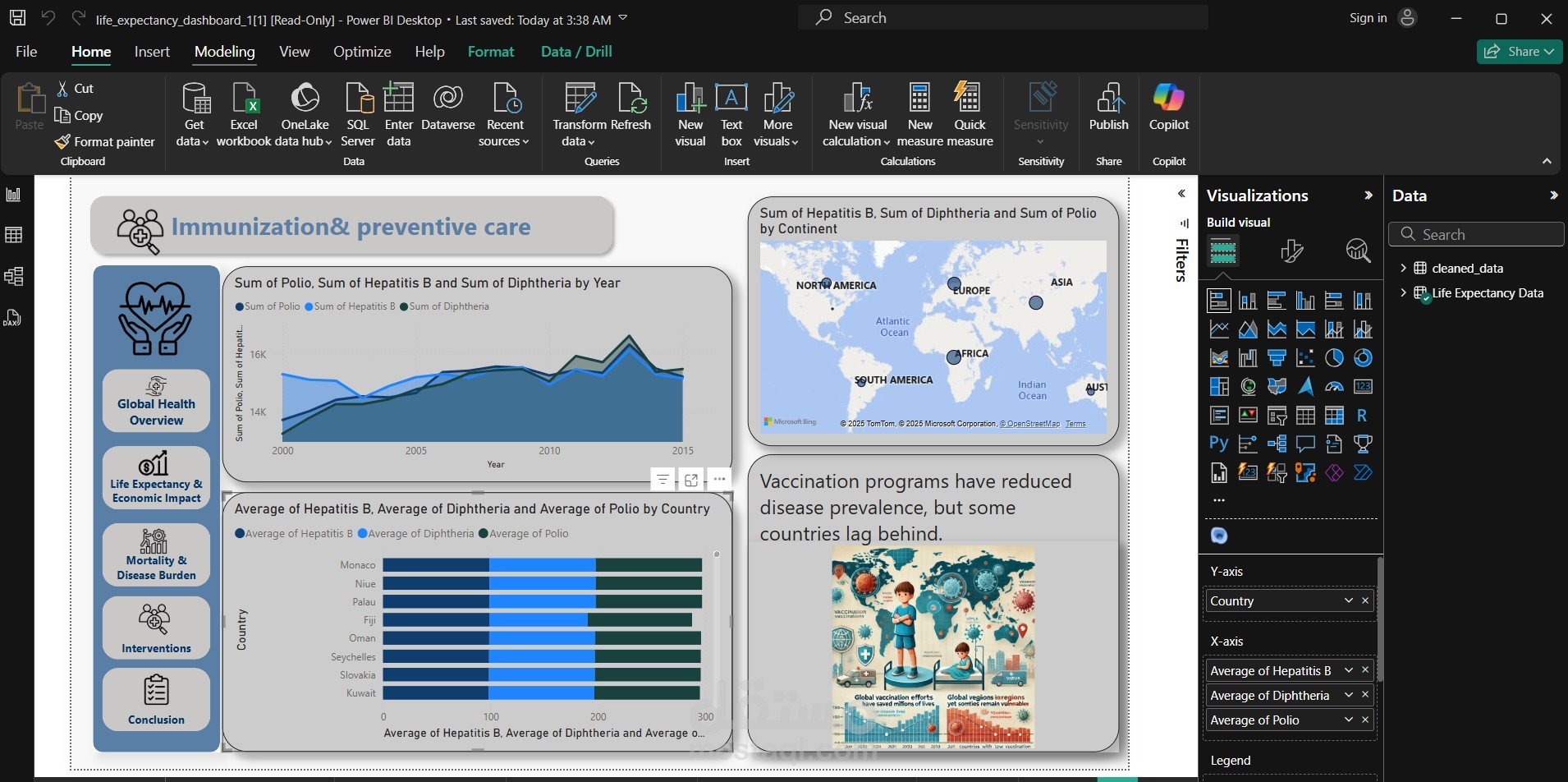
Task: Open Focus mode on the bar chart
Action: (691, 479)
